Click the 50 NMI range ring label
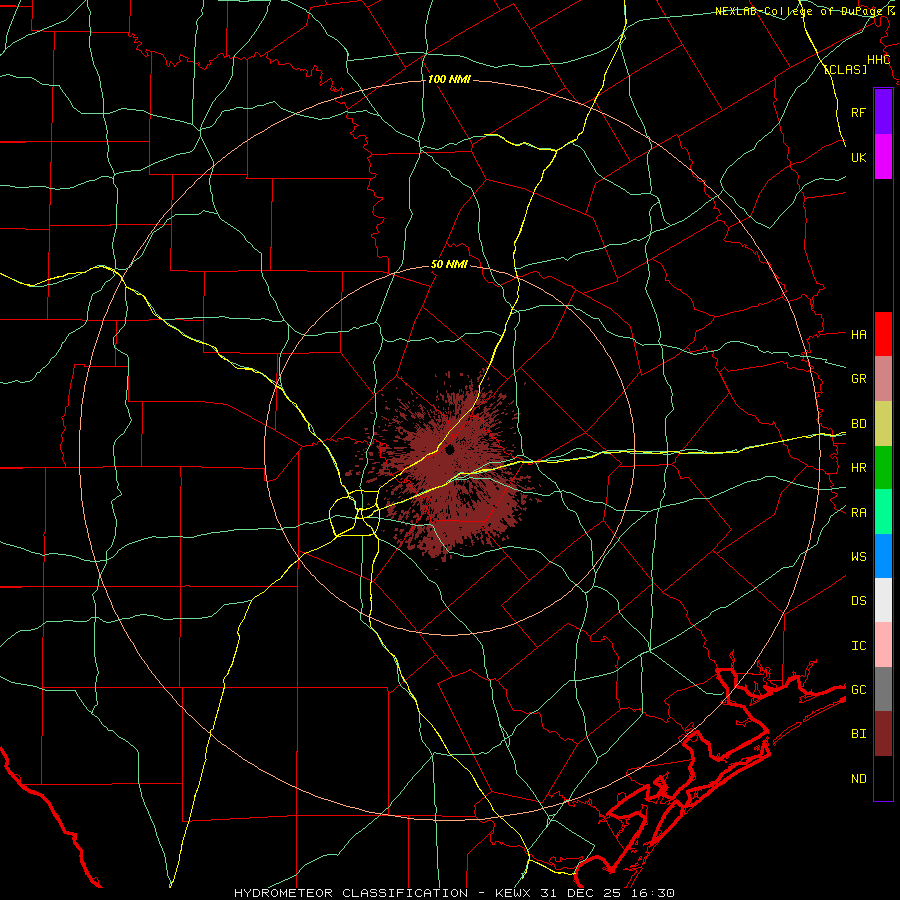This screenshot has height=900, width=900. click(449, 264)
